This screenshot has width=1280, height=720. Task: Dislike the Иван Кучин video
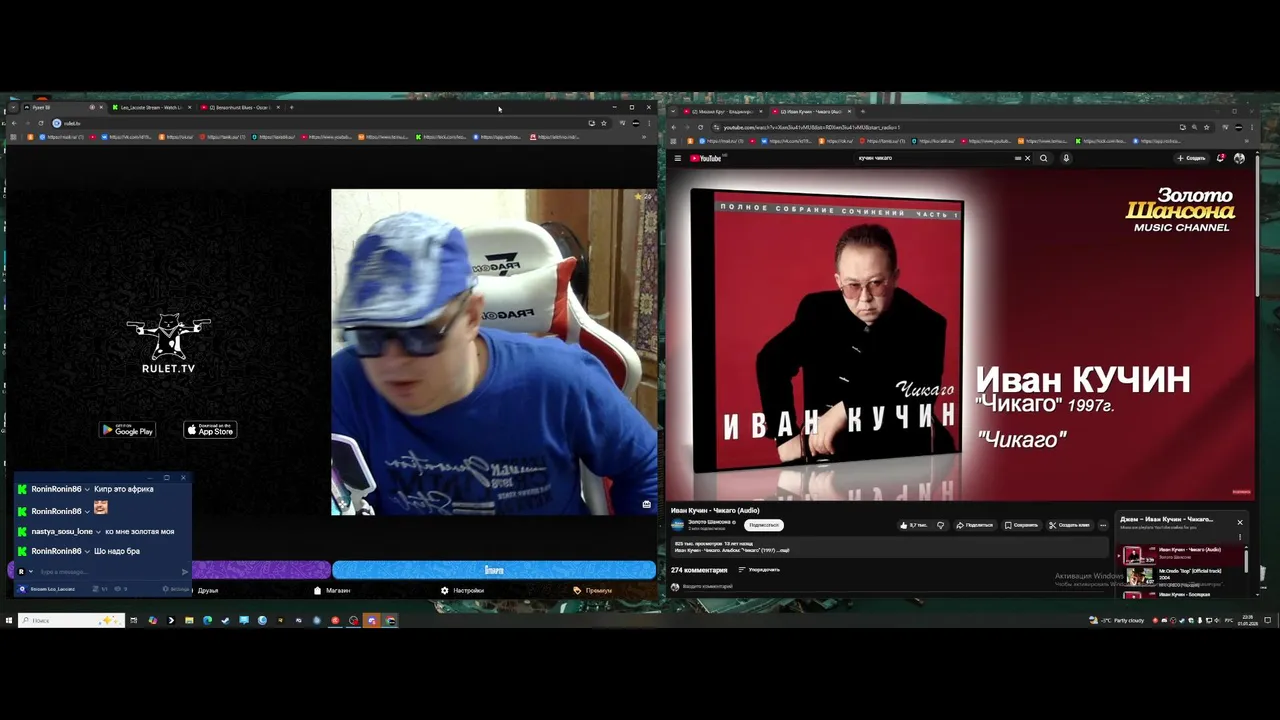point(940,525)
